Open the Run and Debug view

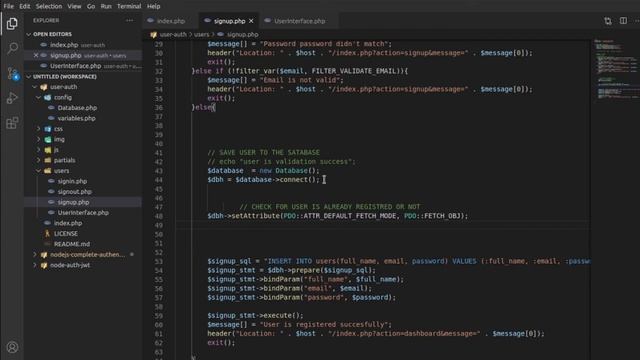12,98
